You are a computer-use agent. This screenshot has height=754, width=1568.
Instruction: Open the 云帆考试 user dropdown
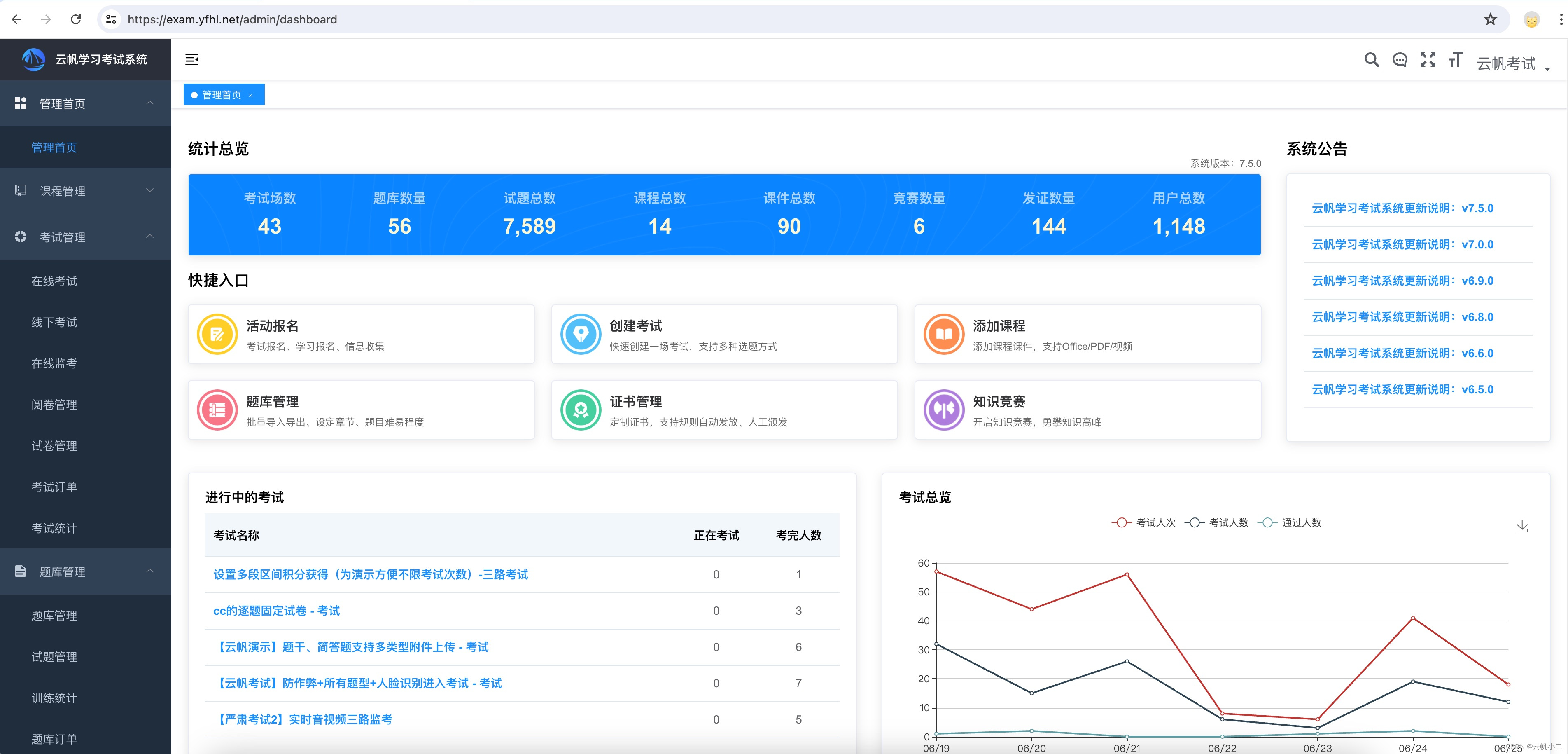point(1513,63)
